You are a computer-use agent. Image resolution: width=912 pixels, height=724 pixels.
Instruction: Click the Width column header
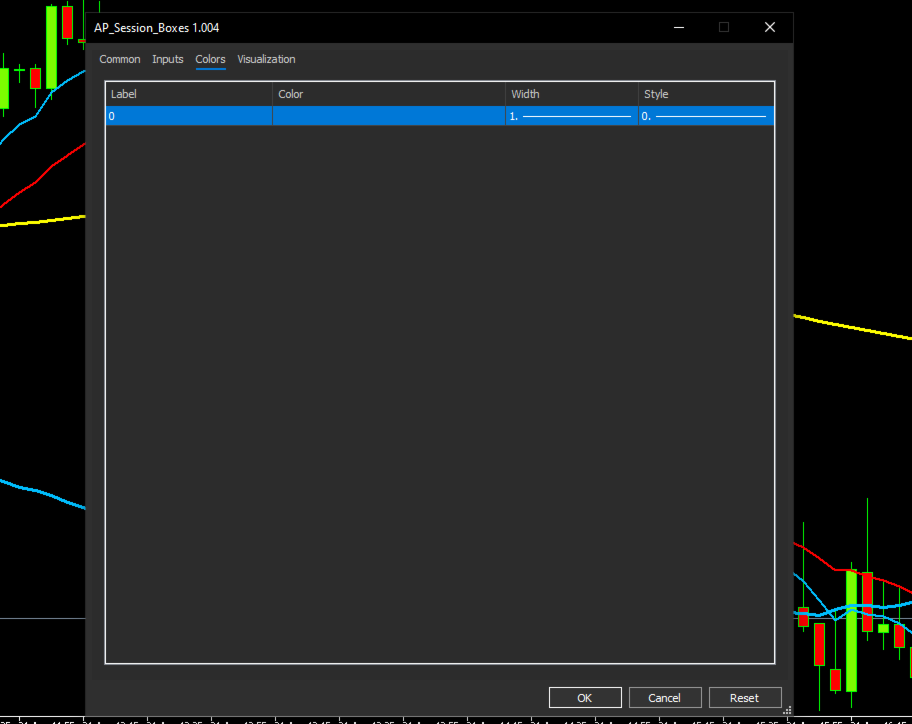pos(572,94)
